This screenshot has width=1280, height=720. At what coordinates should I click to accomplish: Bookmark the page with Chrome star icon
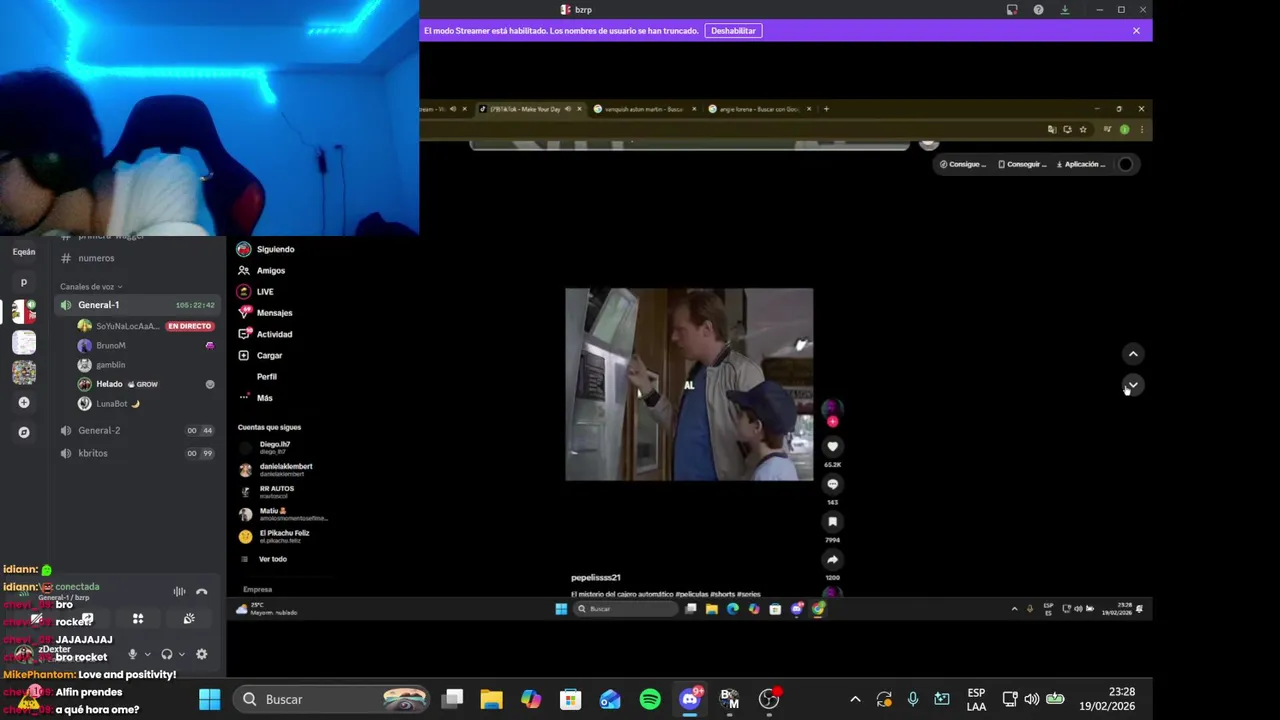coord(1083,130)
